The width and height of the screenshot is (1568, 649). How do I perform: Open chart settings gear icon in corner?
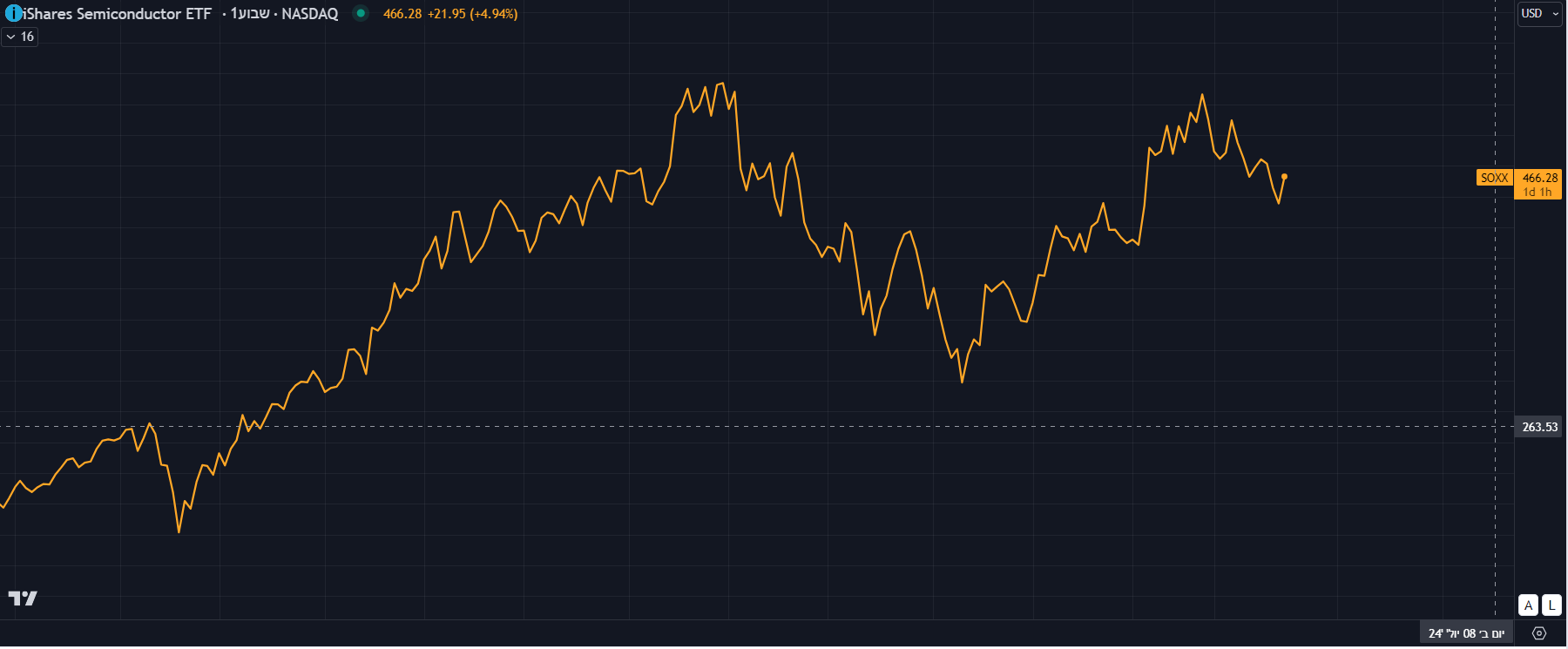pyautogui.click(x=1539, y=633)
